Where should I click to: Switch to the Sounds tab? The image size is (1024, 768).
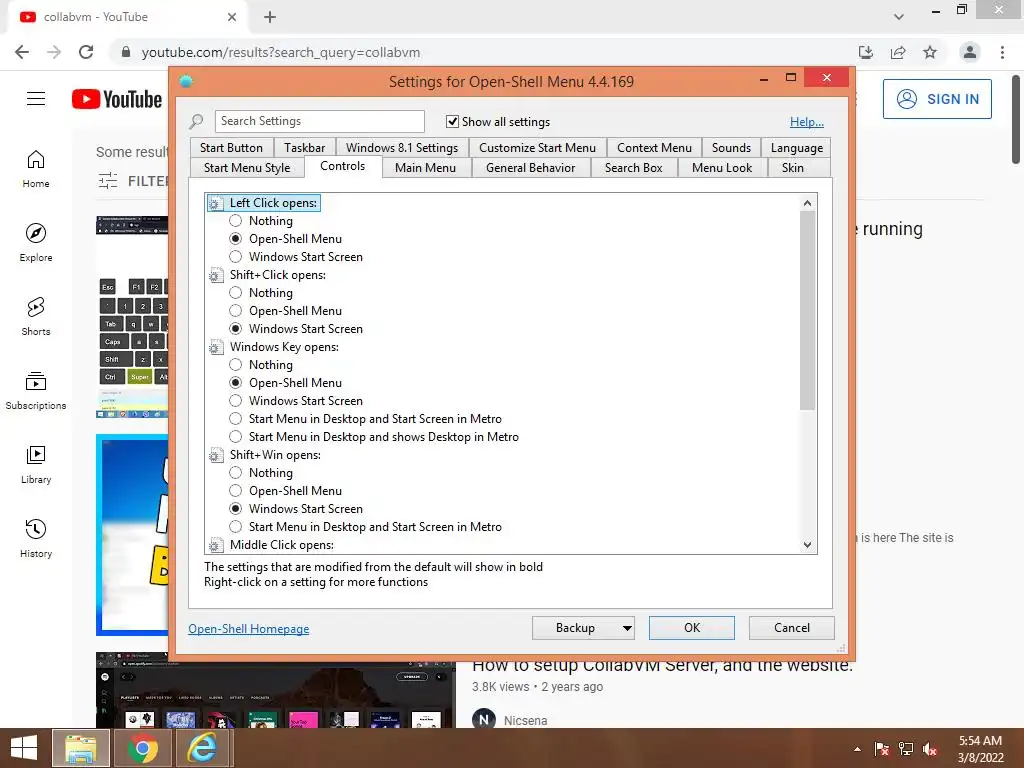(731, 148)
